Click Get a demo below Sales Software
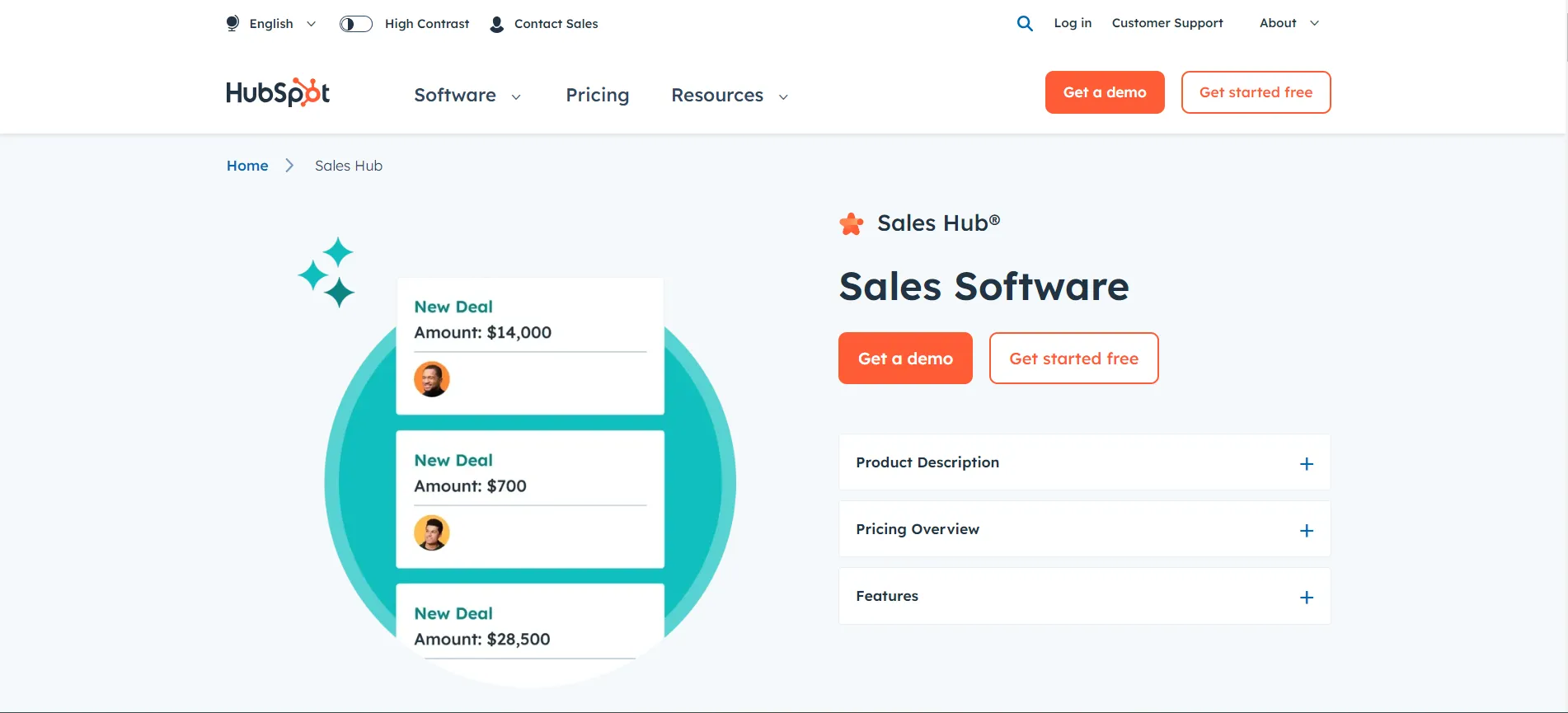This screenshot has height=713, width=1568. coord(905,359)
